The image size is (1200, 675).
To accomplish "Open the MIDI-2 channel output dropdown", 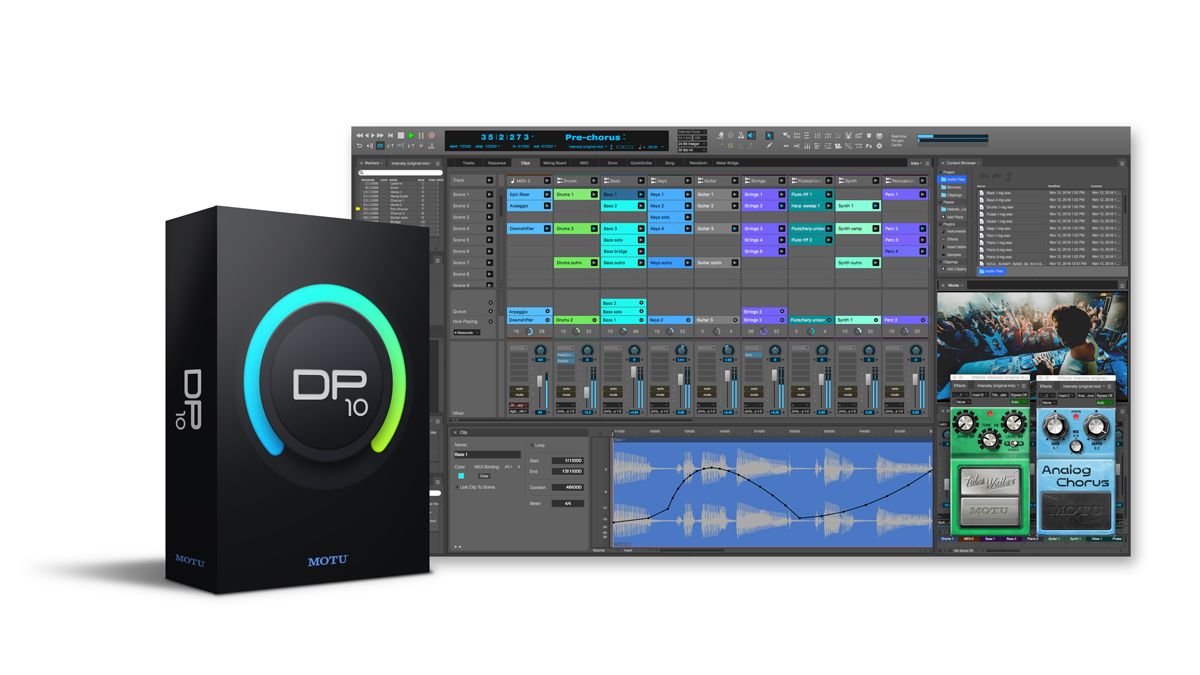I will tap(519, 411).
